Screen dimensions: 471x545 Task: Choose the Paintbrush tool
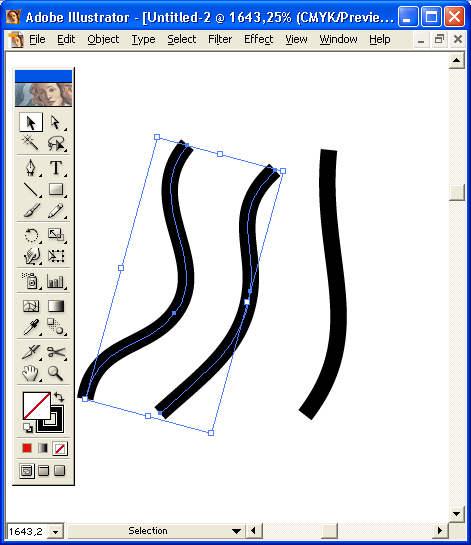31,210
